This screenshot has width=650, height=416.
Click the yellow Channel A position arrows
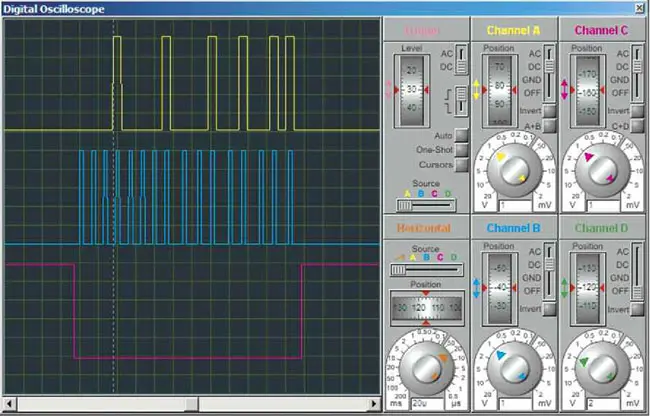tap(476, 89)
